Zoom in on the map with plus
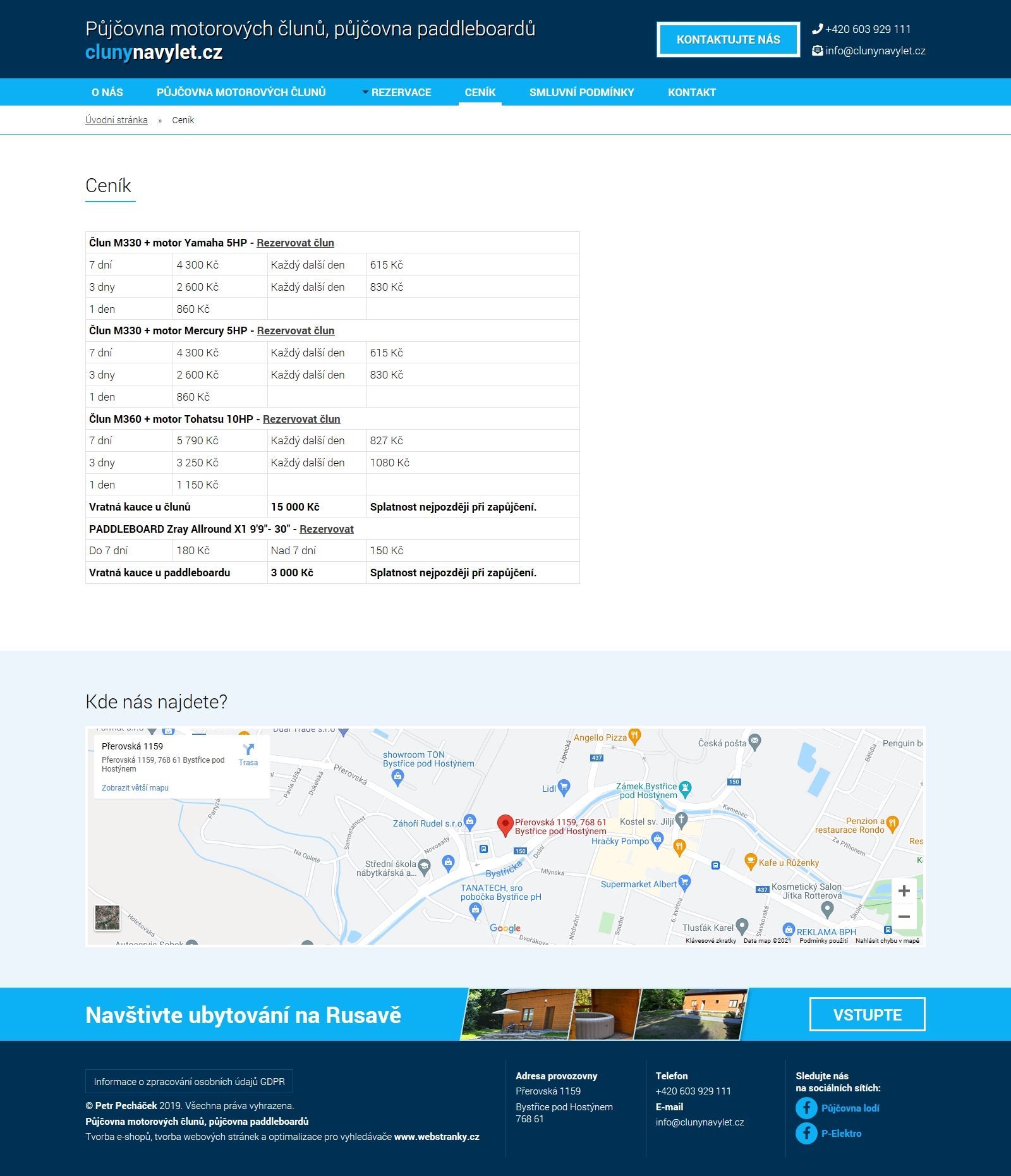 coord(904,891)
